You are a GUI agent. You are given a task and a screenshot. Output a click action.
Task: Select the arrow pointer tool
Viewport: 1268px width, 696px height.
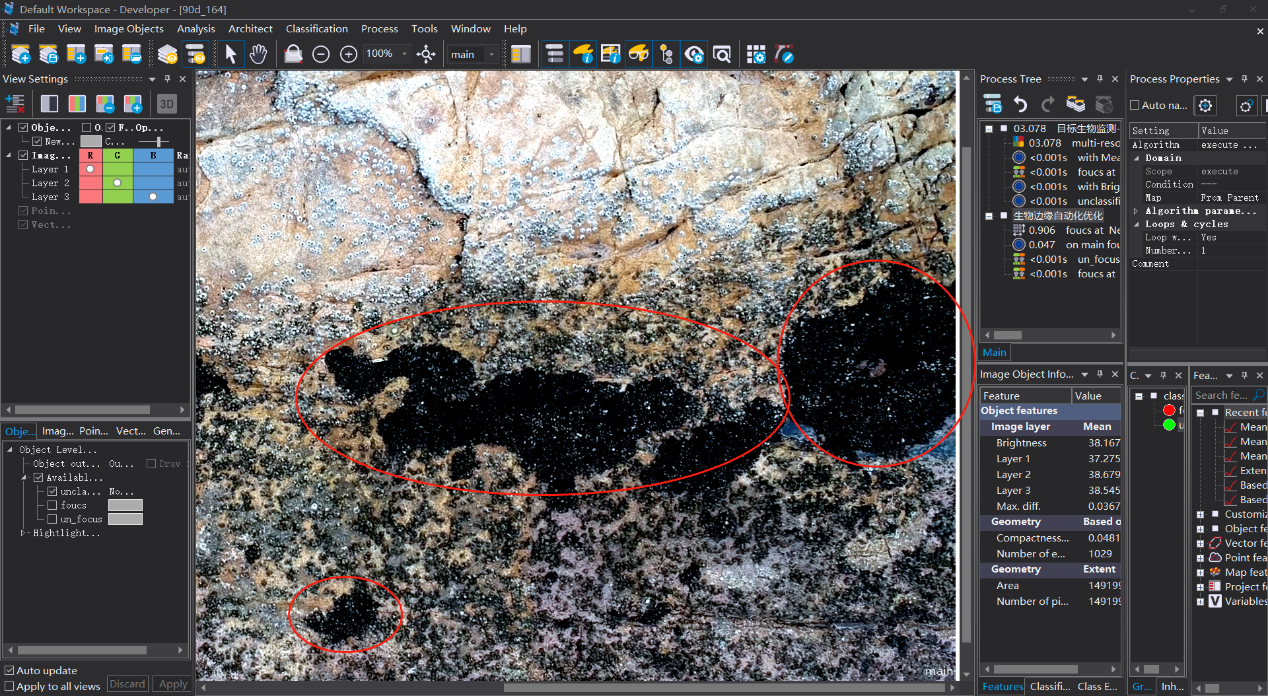[231, 54]
